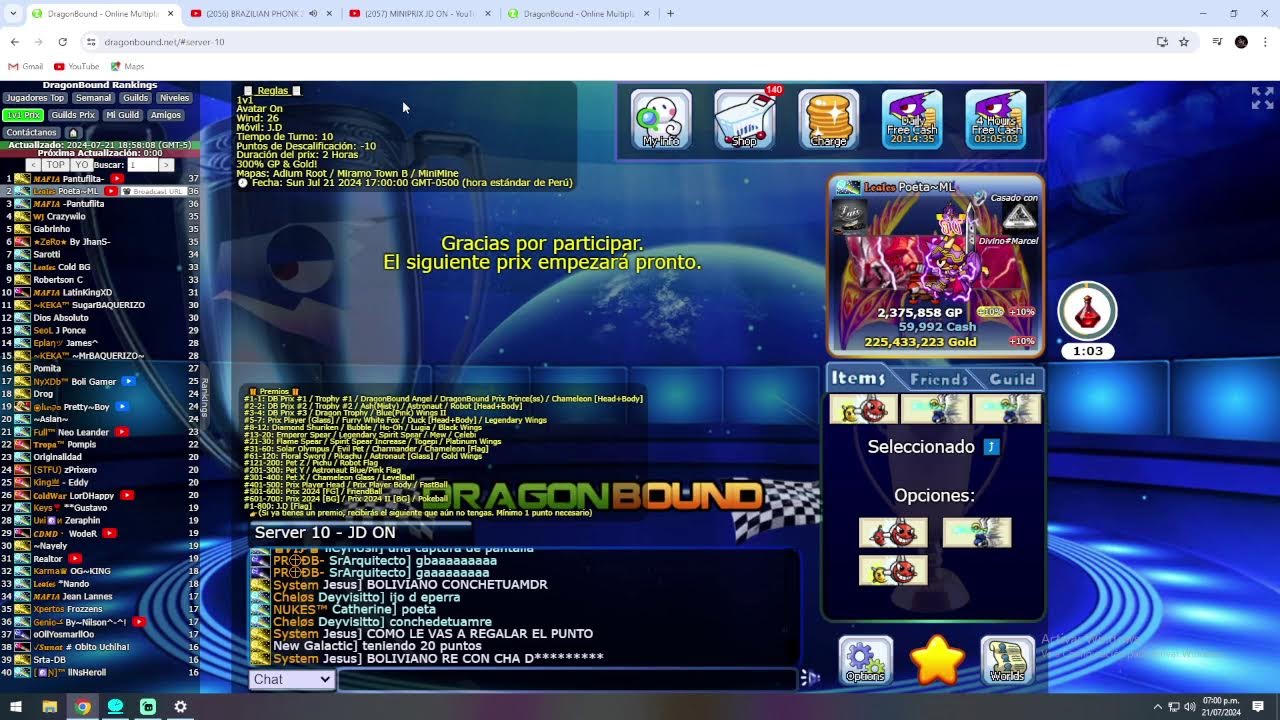Open the Amigos ranking

click(166, 115)
